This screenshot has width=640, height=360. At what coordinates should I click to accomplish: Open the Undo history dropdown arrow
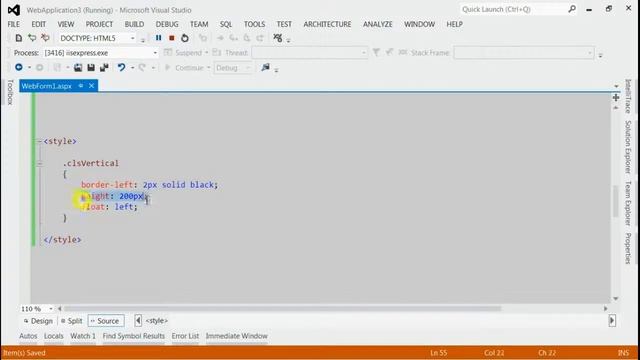(132, 68)
